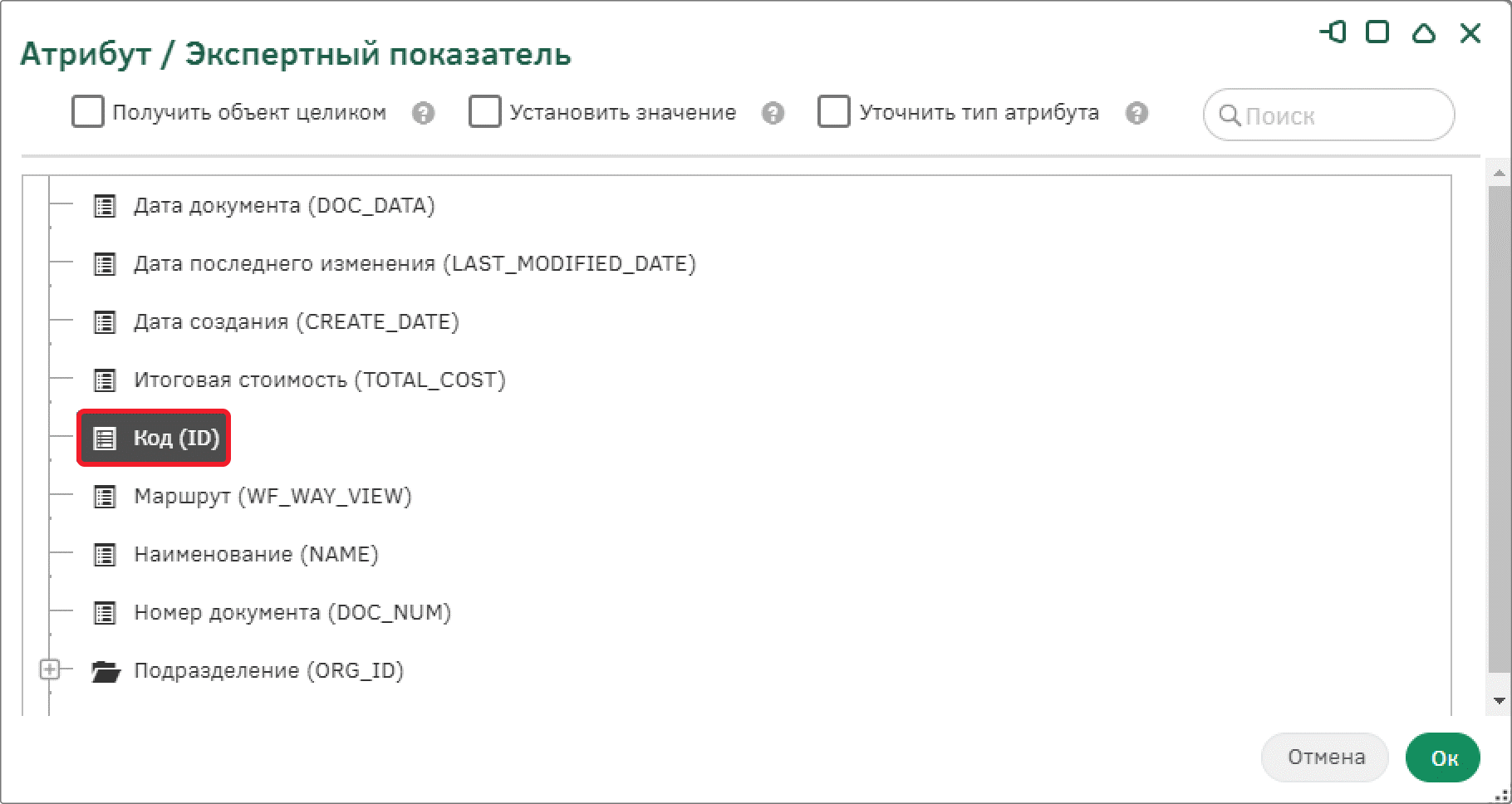
Task: Click the scrollbar up arrow in the tree
Action: (1500, 174)
